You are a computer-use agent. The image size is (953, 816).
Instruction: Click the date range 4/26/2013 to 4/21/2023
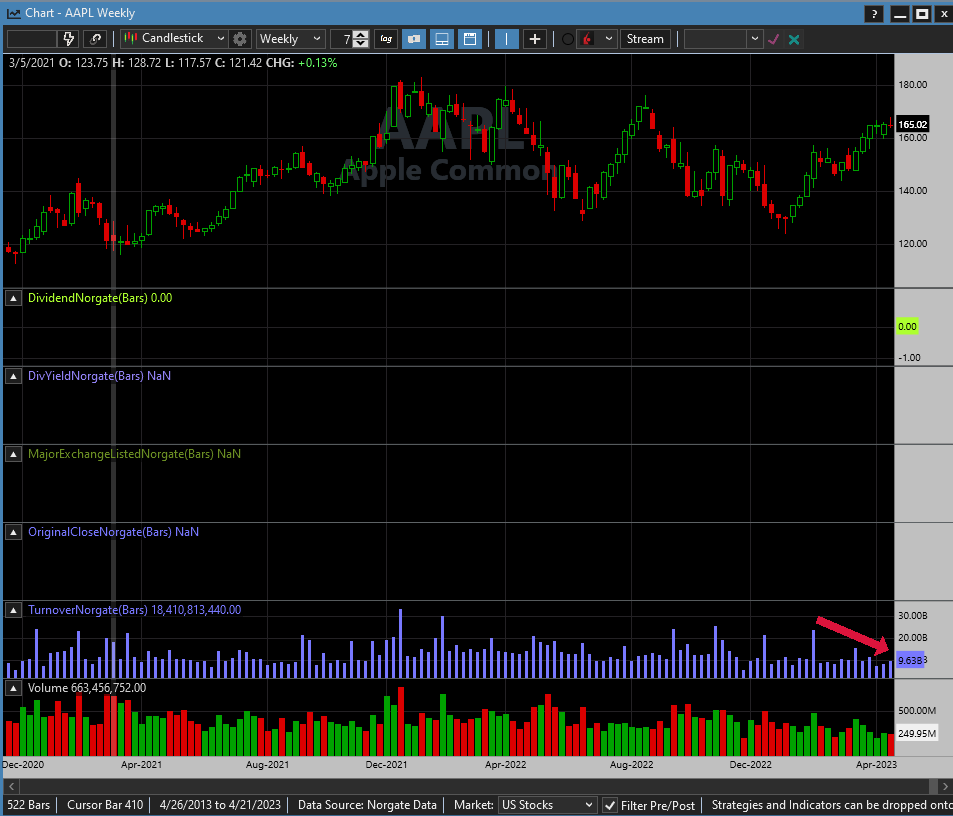tap(220, 805)
